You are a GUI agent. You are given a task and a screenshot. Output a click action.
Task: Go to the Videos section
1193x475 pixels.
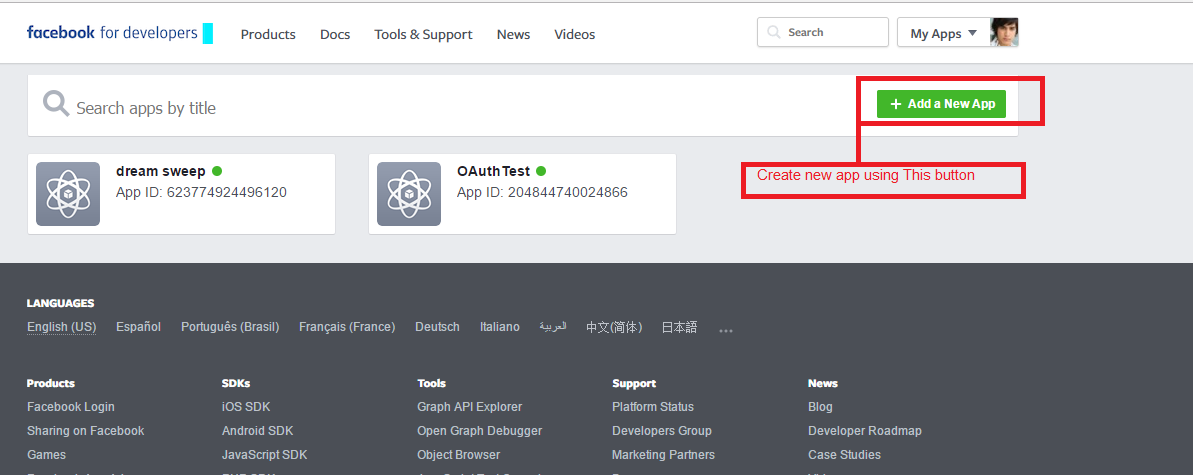[574, 34]
